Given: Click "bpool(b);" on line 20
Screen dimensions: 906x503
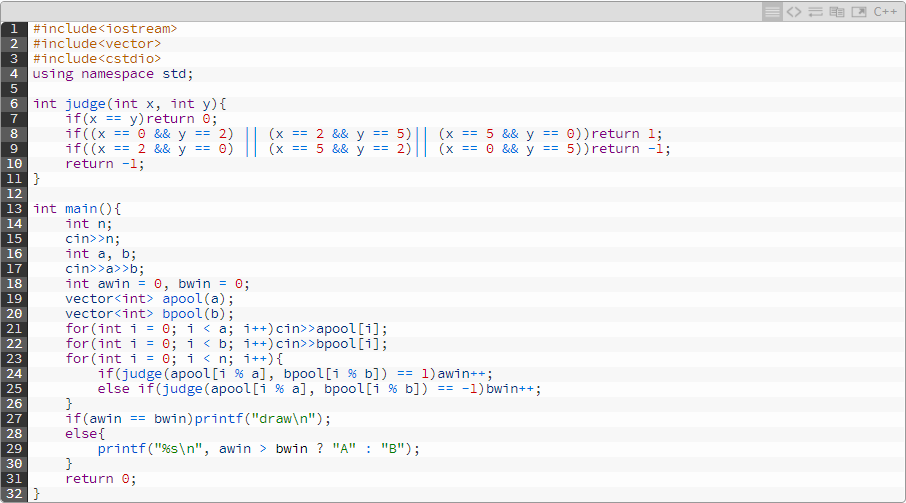Looking at the screenshot, I should coord(198,314).
